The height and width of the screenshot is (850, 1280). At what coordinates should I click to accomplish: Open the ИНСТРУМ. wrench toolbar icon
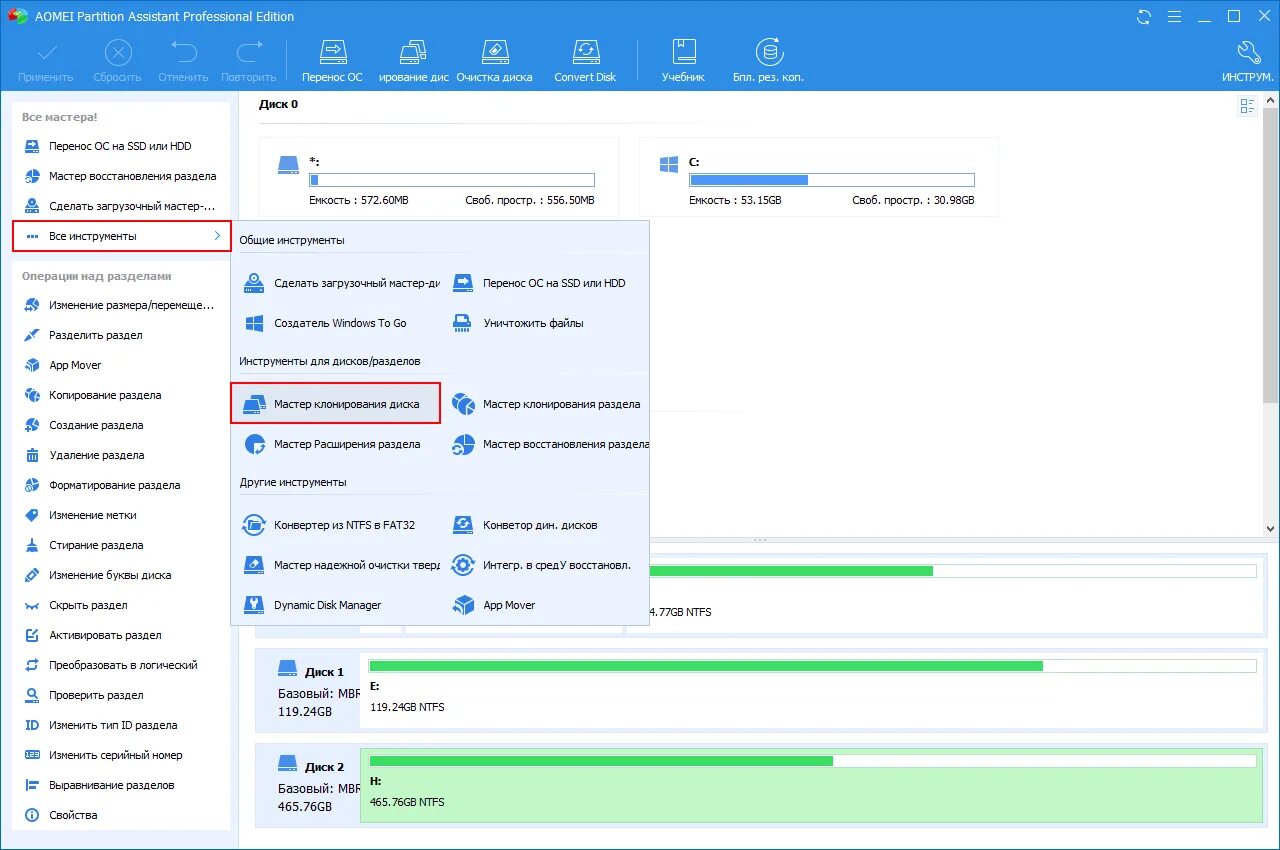[1247, 61]
